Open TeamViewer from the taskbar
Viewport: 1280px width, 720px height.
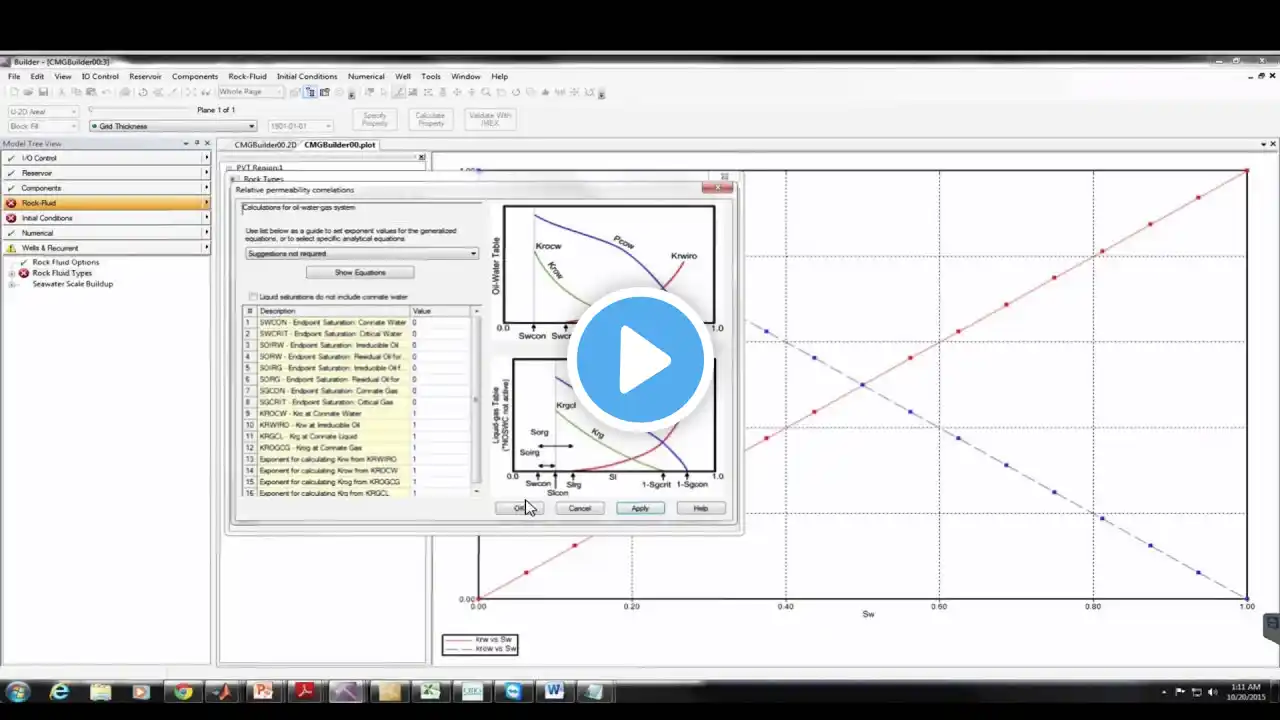coord(513,691)
